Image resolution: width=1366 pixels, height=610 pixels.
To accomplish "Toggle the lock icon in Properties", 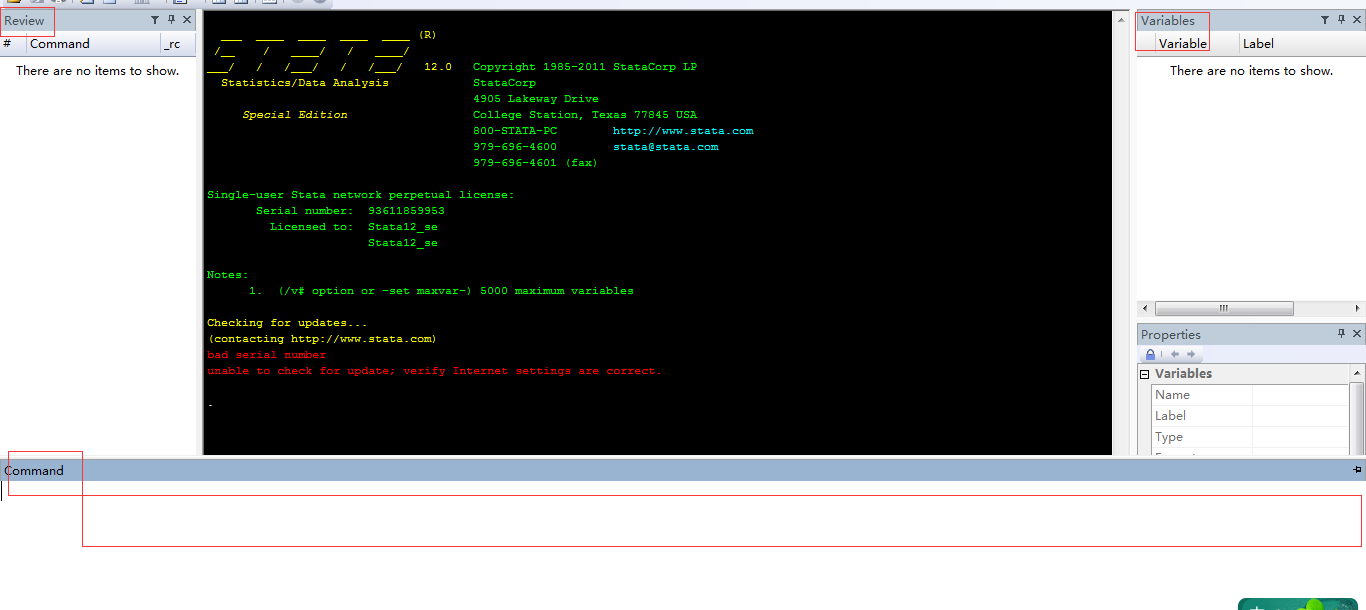I will 1150,354.
